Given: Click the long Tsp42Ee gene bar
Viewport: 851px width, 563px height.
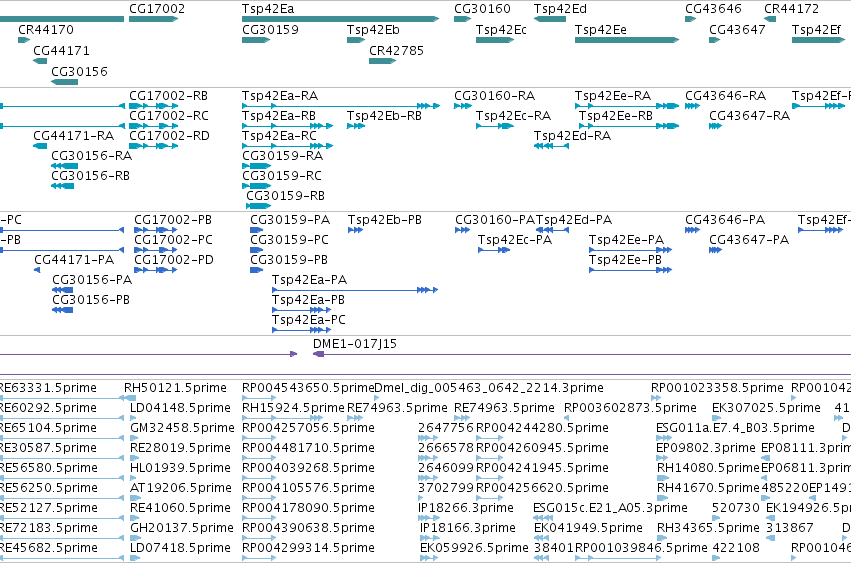Looking at the screenshot, I should (x=627, y=40).
